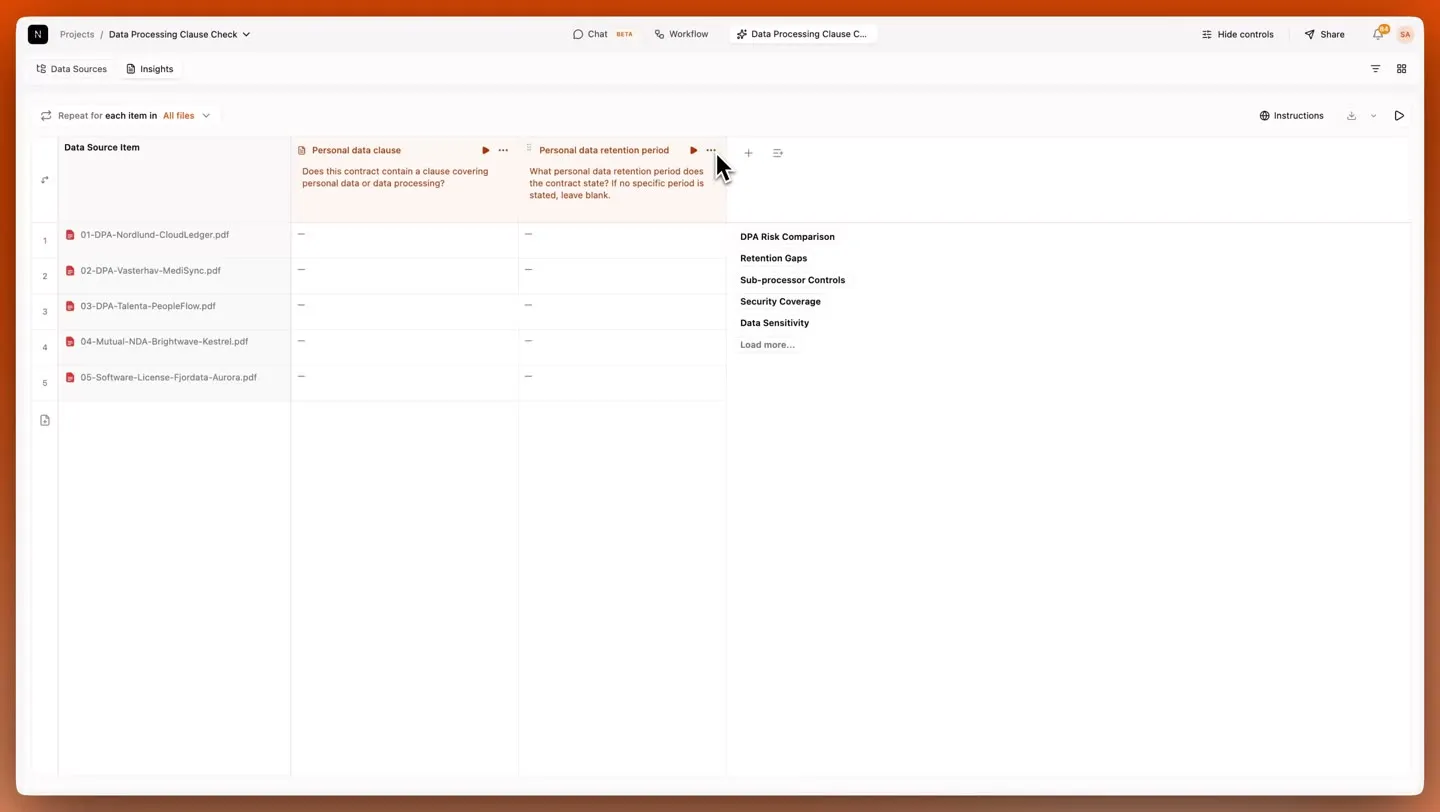Click the retention period question text
Image resolution: width=1440 pixels, height=812 pixels.
pyautogui.click(x=617, y=183)
